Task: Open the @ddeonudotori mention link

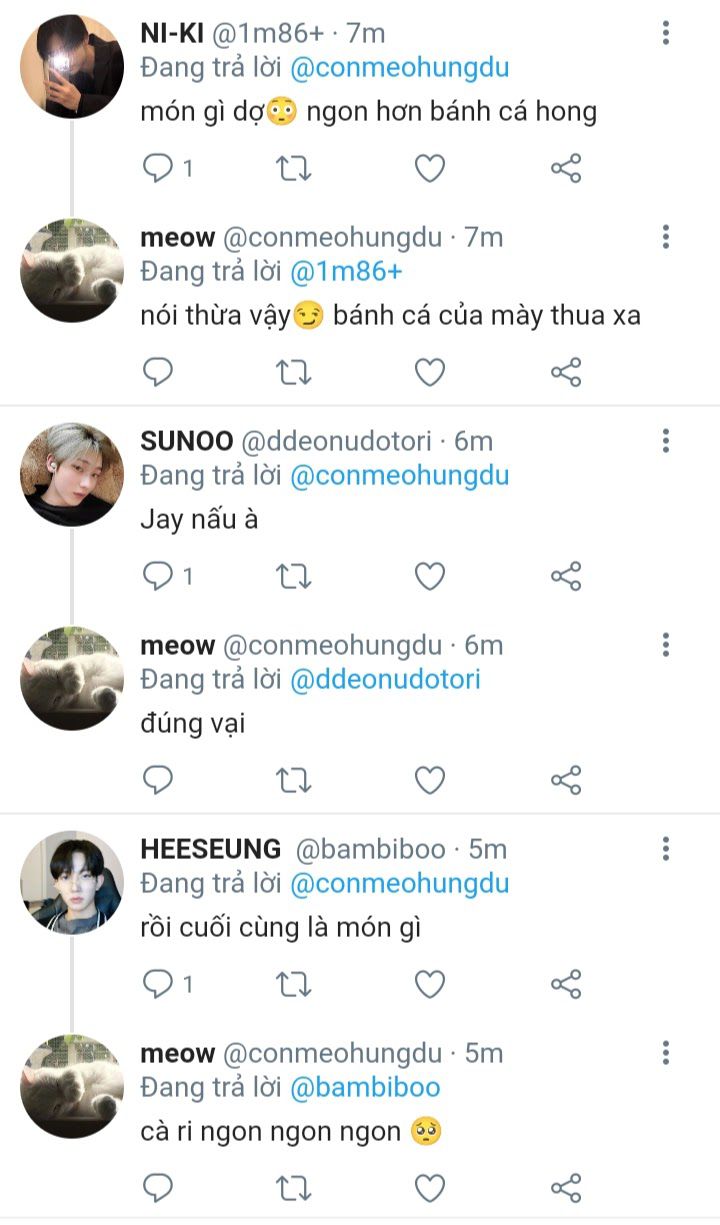Action: pyautogui.click(x=385, y=680)
